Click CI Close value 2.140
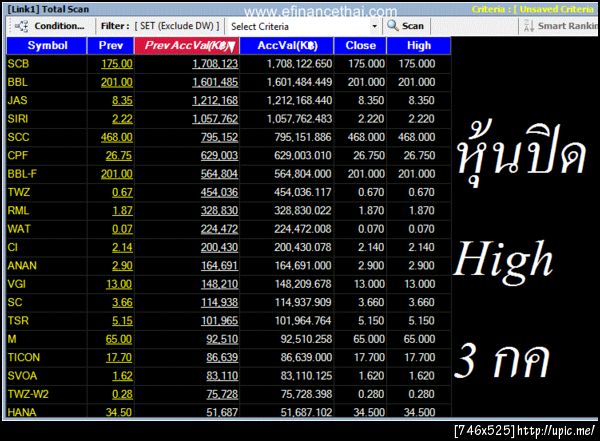Viewport: 600px width, 441px height. click(x=371, y=247)
